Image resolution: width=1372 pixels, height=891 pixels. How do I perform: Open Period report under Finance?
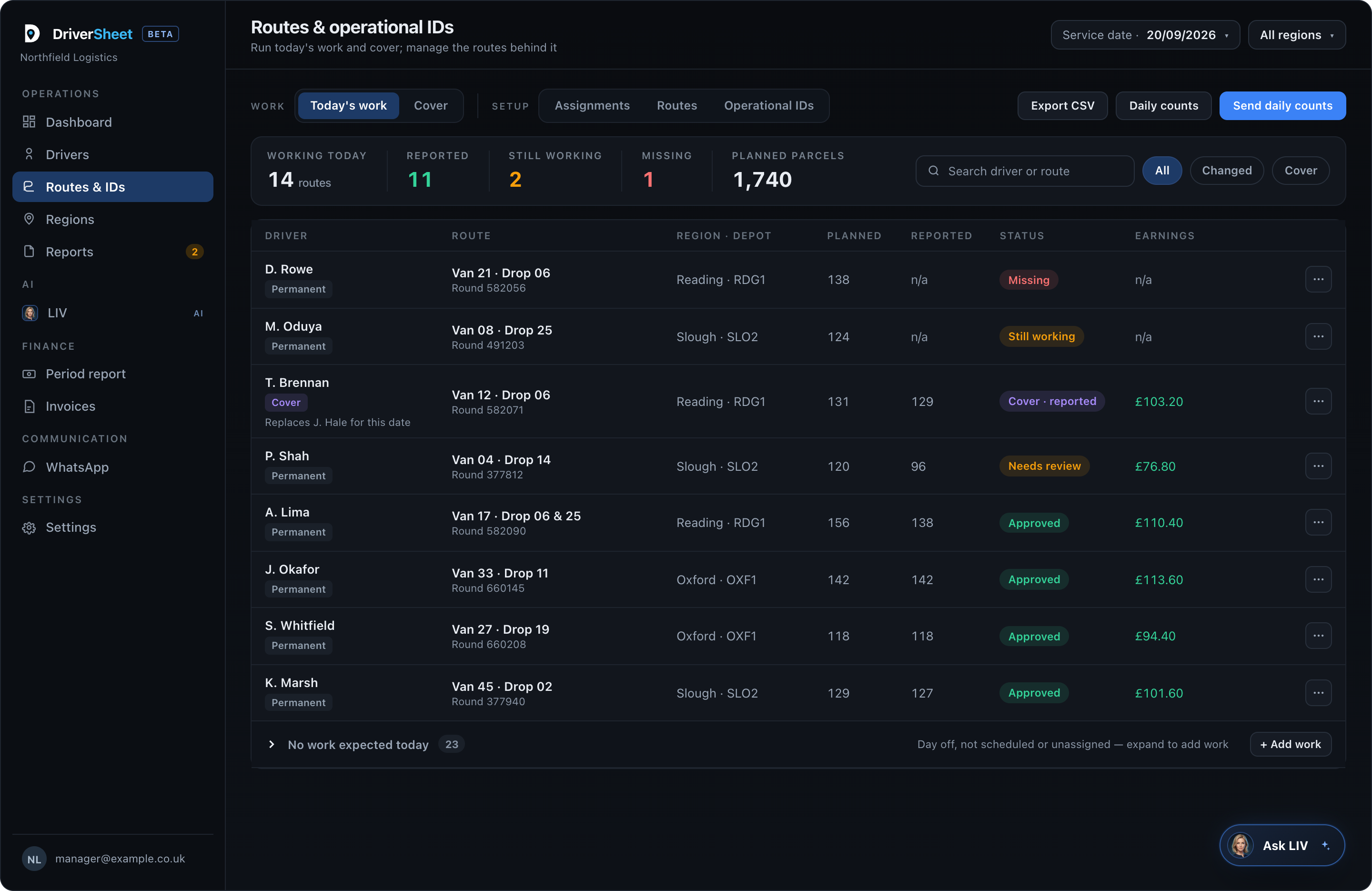click(112, 374)
